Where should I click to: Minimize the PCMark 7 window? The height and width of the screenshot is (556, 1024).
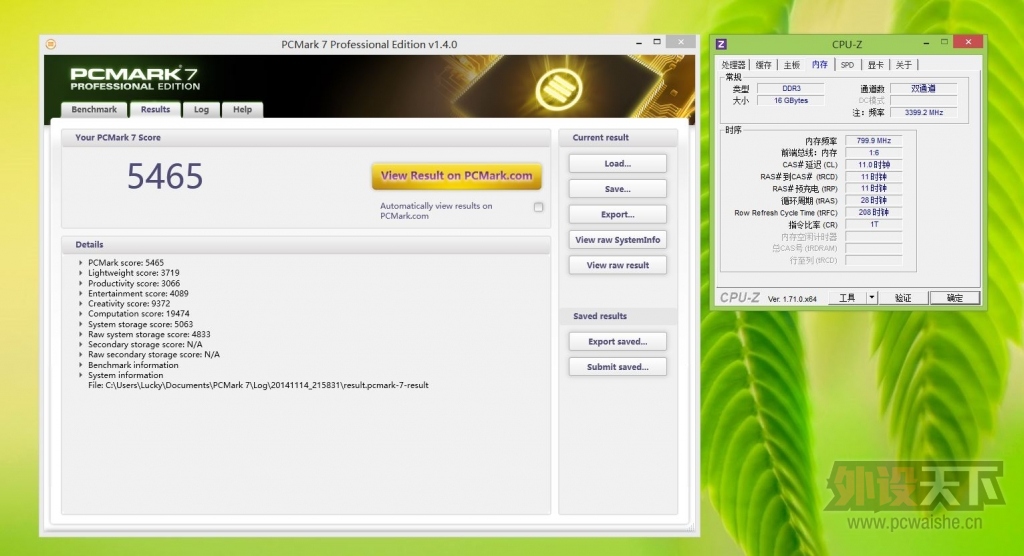pyautogui.click(x=638, y=42)
